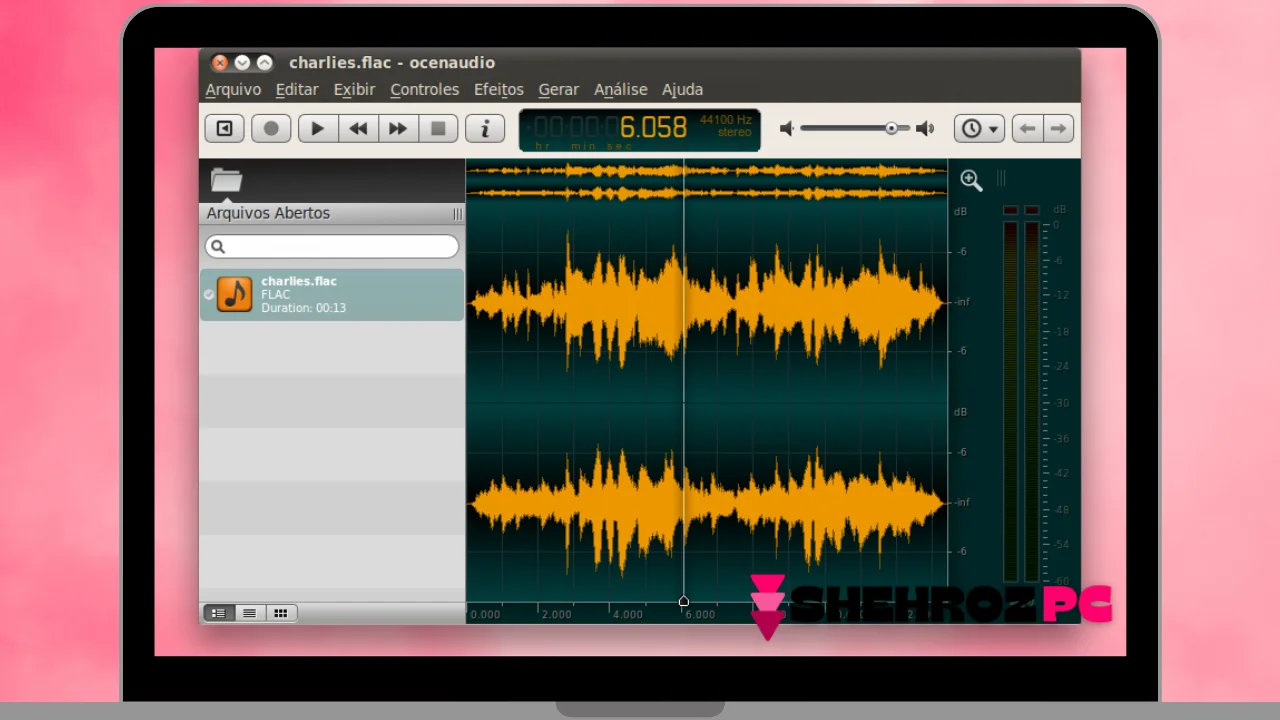Click the 44100 Hz stereo label
This screenshot has height=720, width=1280.
pos(726,126)
